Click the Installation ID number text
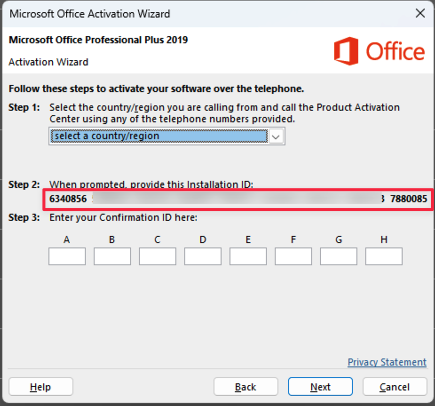This screenshot has width=435, height=406. (238, 199)
